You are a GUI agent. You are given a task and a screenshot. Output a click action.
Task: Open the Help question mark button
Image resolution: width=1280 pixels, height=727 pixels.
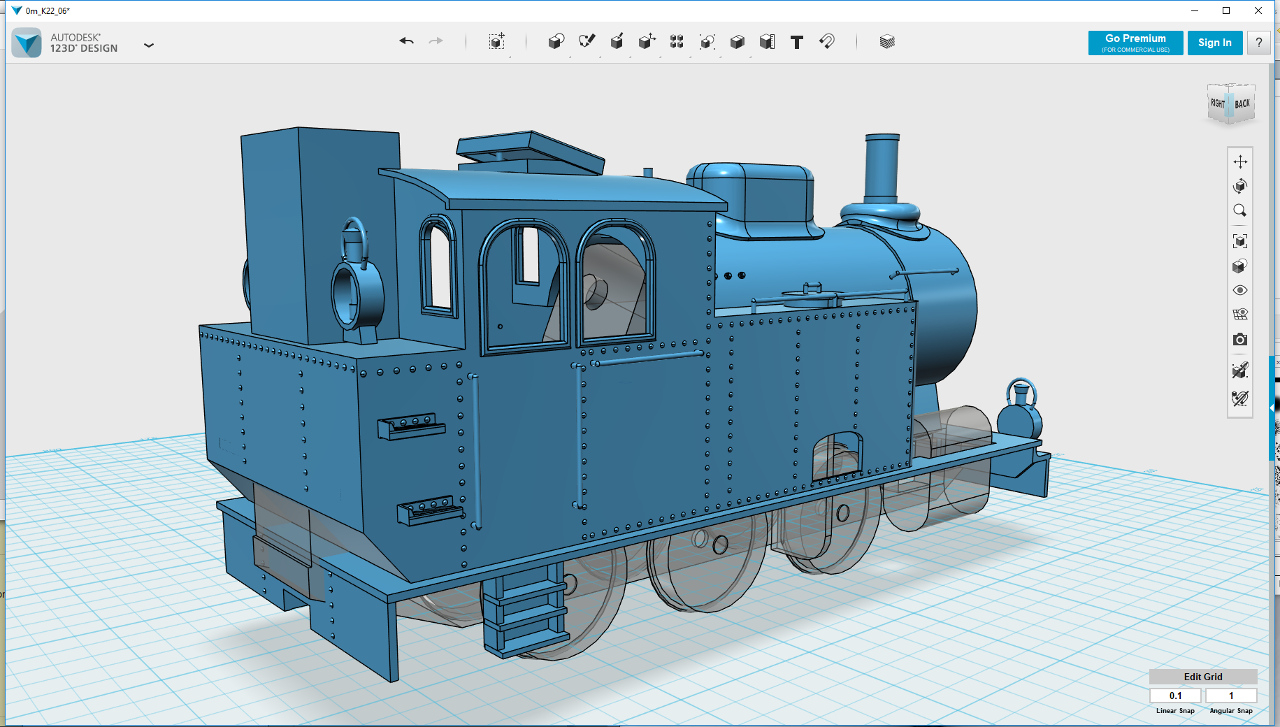coord(1259,42)
